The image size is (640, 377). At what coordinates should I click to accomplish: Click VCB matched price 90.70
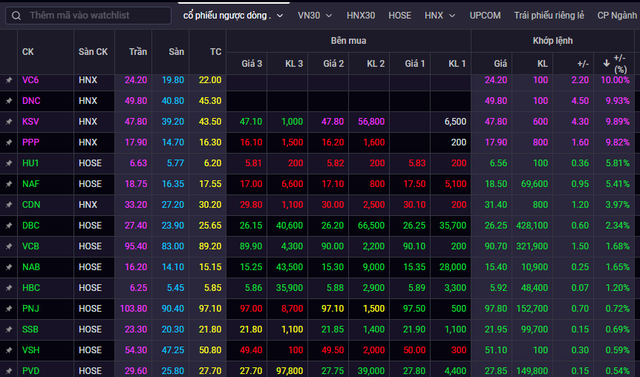point(496,246)
